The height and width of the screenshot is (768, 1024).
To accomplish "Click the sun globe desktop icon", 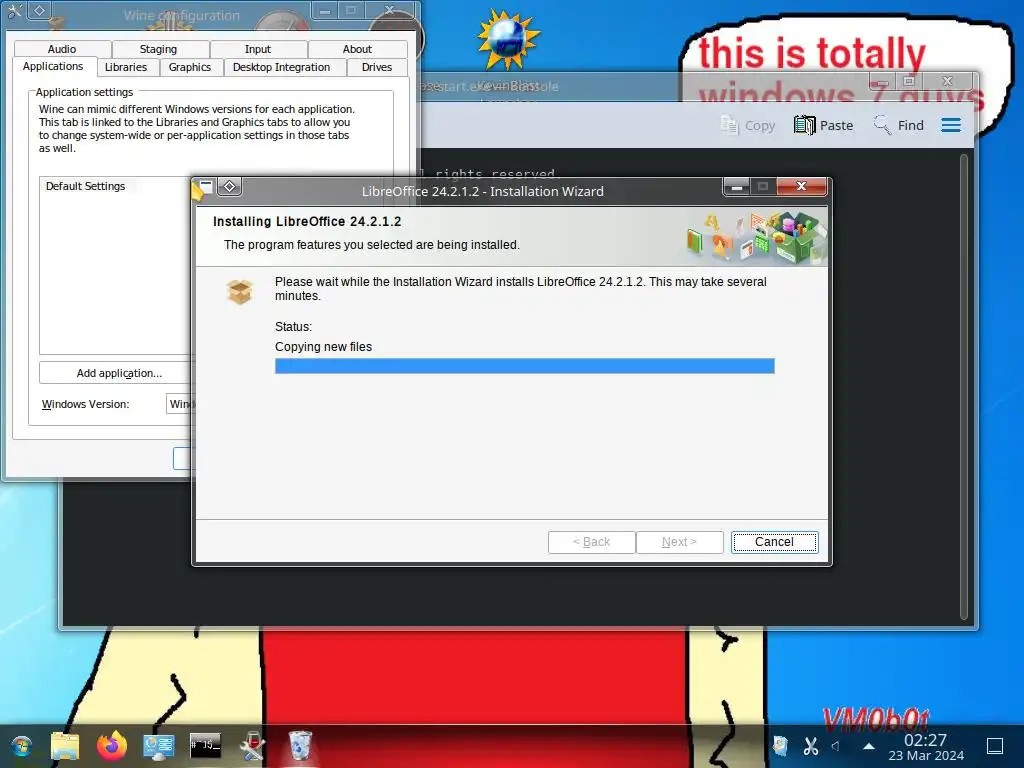I will point(508,39).
